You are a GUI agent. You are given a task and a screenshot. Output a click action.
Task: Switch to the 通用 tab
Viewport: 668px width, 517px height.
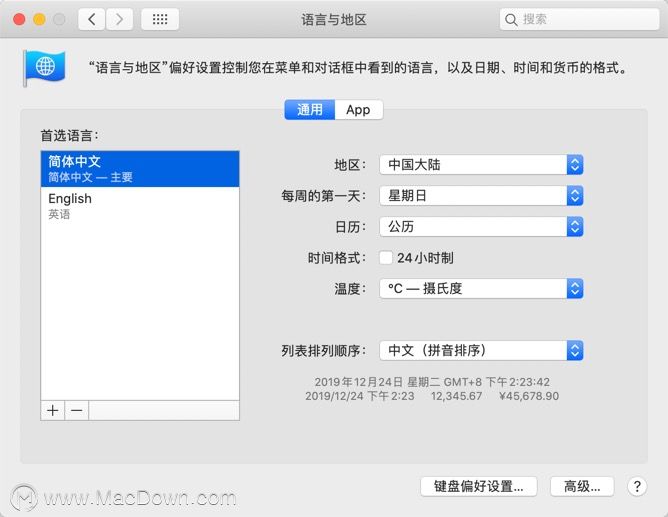[x=310, y=110]
